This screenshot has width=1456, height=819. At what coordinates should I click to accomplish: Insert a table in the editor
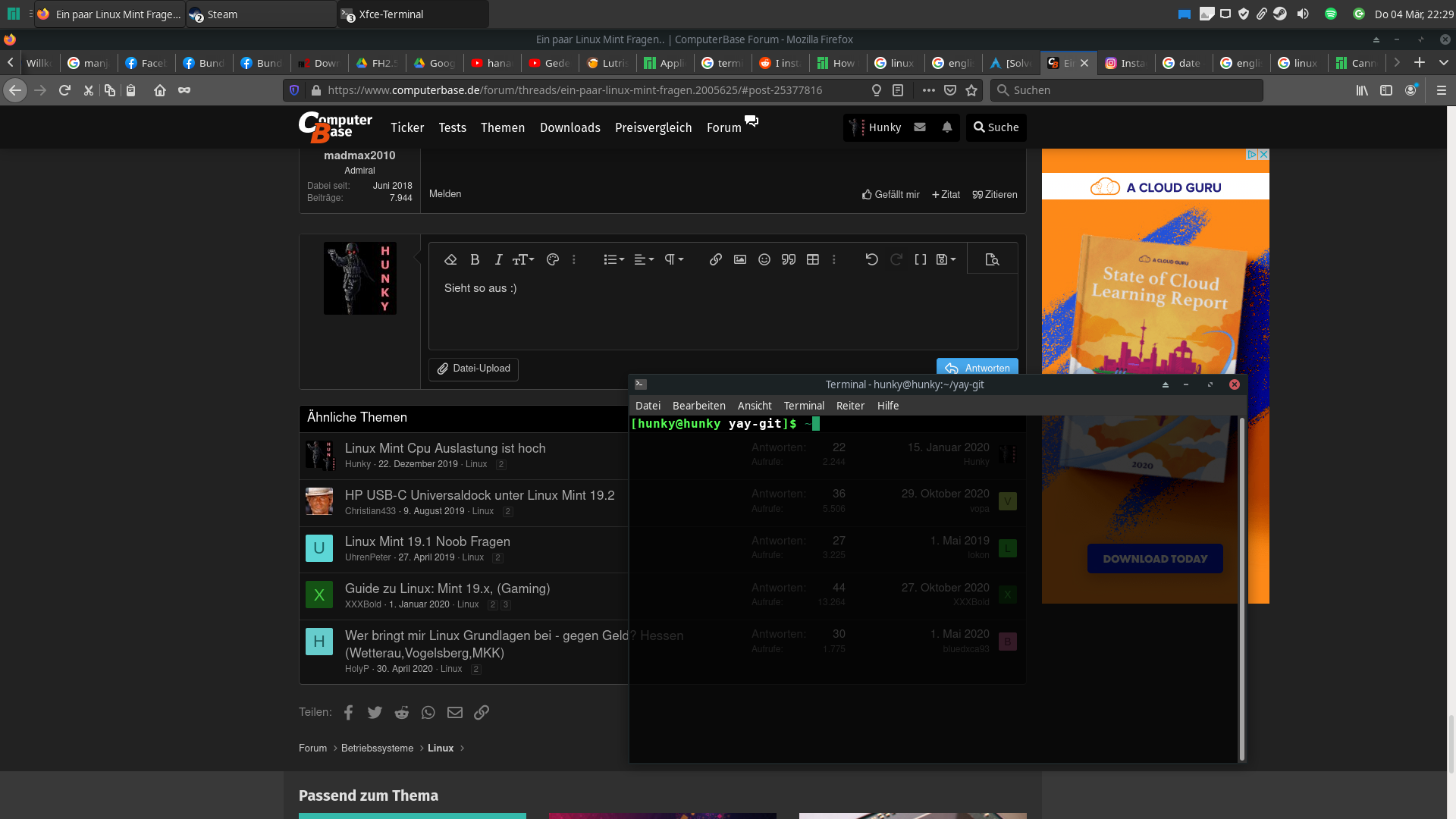(x=813, y=259)
